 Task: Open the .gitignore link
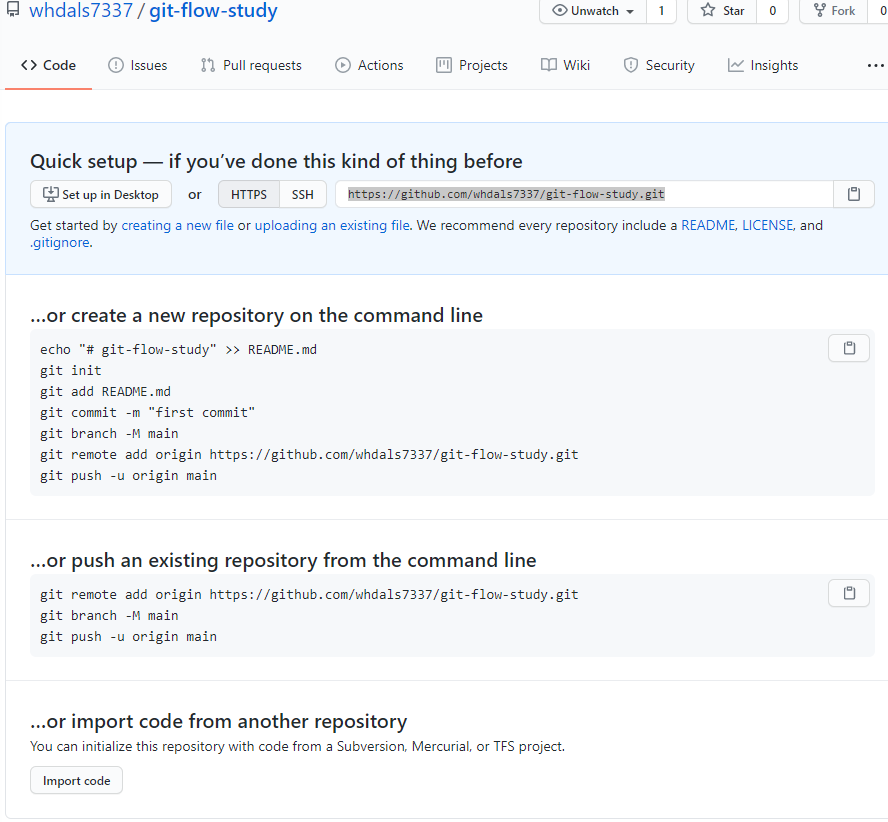[x=60, y=242]
